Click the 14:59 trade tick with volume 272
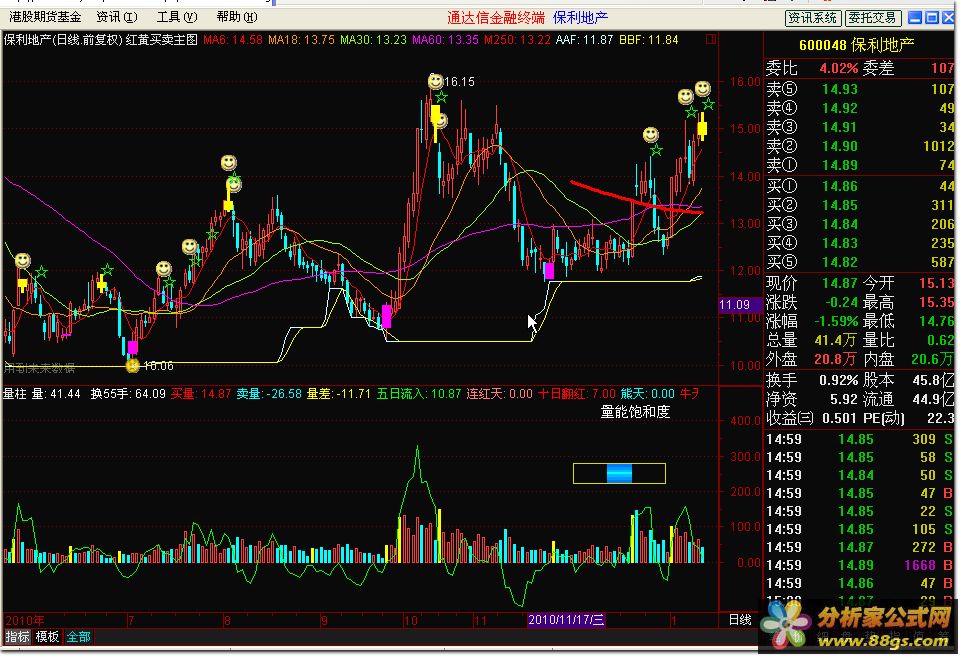Image resolution: width=960 pixels, height=656 pixels. coord(860,547)
